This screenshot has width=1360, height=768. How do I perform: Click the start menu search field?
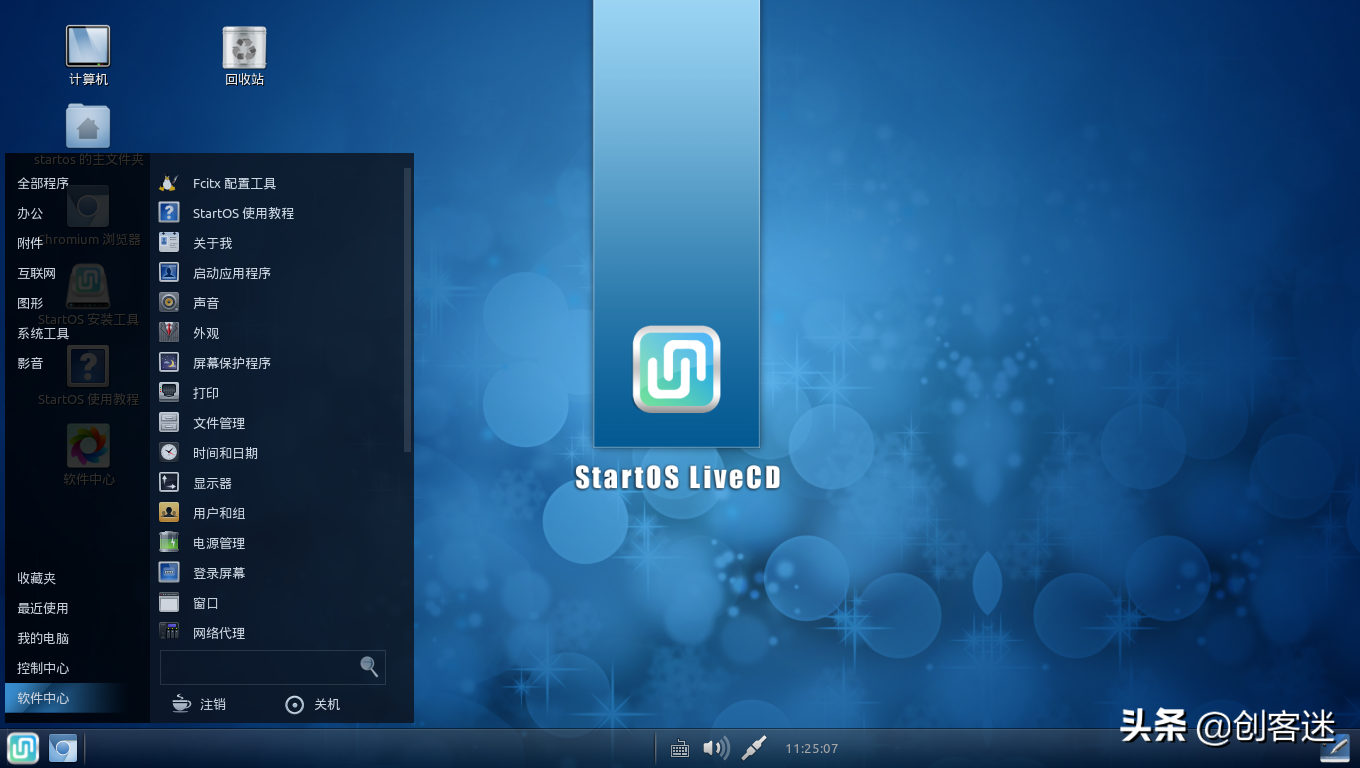click(x=273, y=667)
